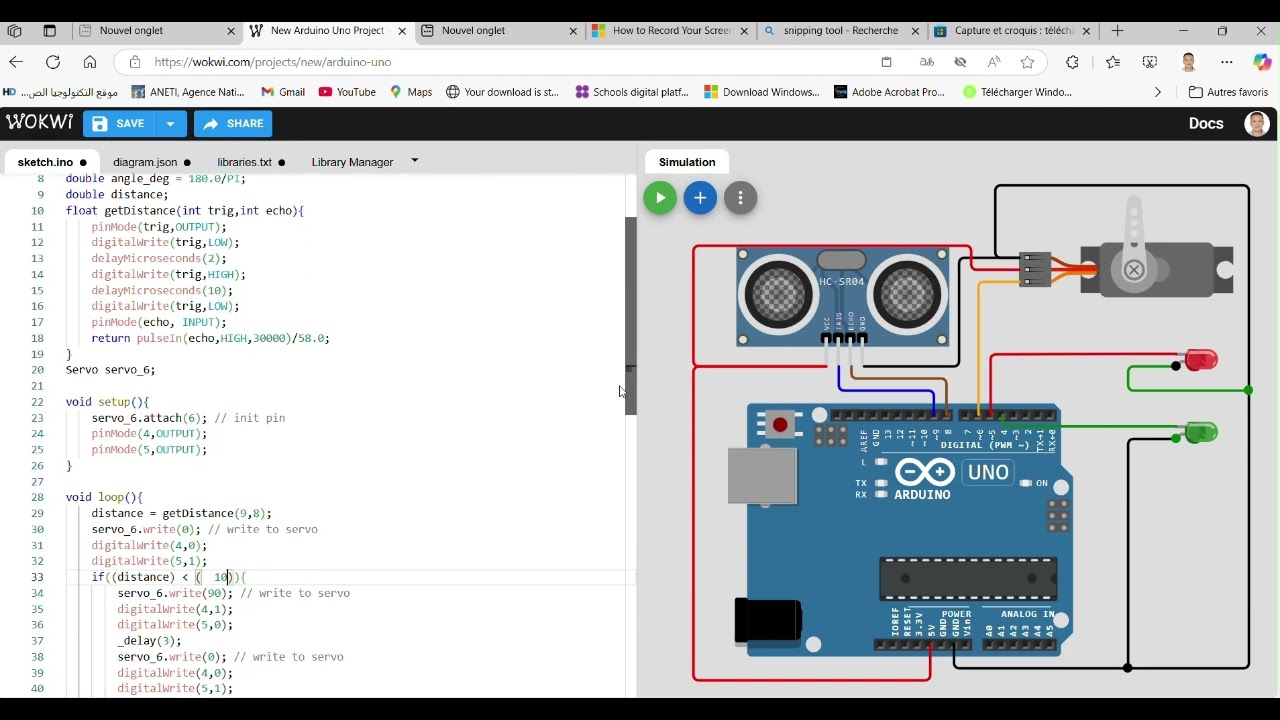The width and height of the screenshot is (1280, 720).
Task: Select the HC-SR04 ultrasonic sensor
Action: pyautogui.click(x=842, y=297)
